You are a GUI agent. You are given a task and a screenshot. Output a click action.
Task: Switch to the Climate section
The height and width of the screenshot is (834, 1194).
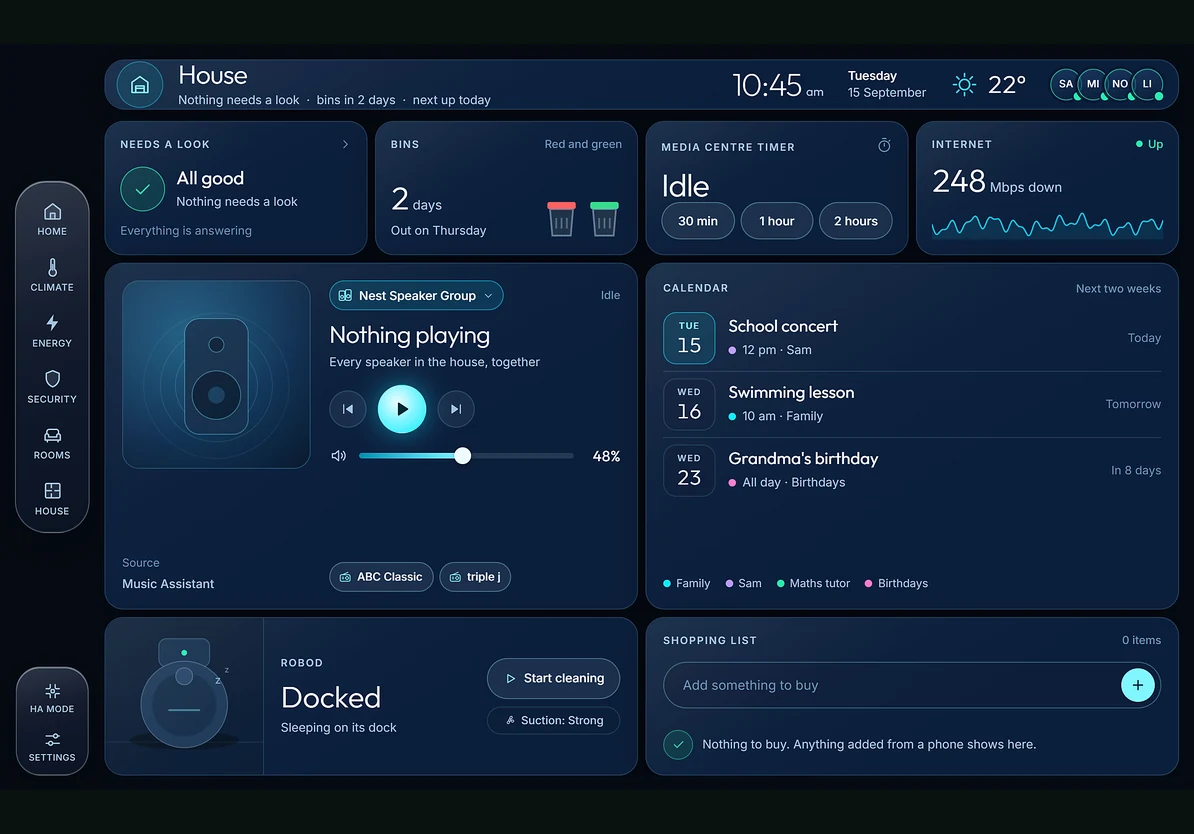coord(52,275)
